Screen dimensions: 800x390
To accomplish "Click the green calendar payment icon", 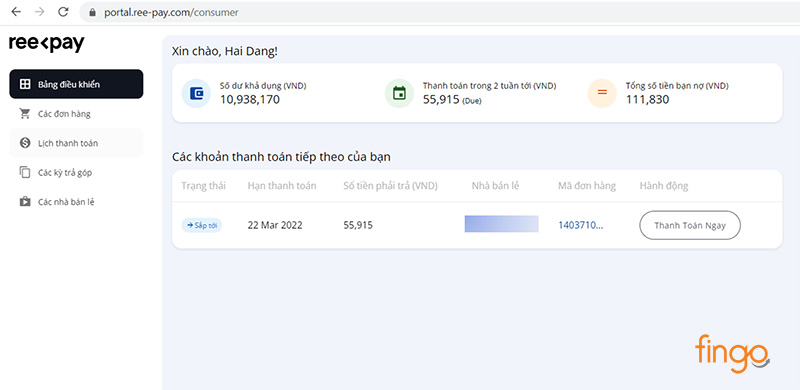I will click(399, 93).
